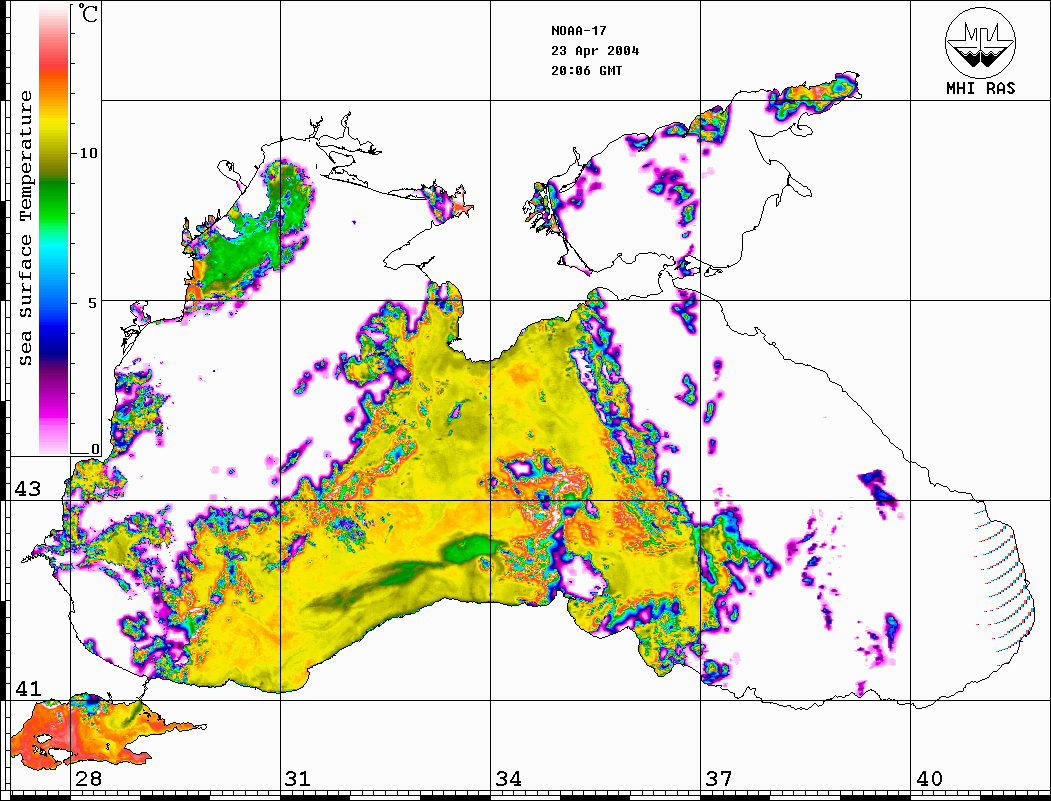Click the longitude label '34'
This screenshot has height=801, width=1051.
(508, 779)
